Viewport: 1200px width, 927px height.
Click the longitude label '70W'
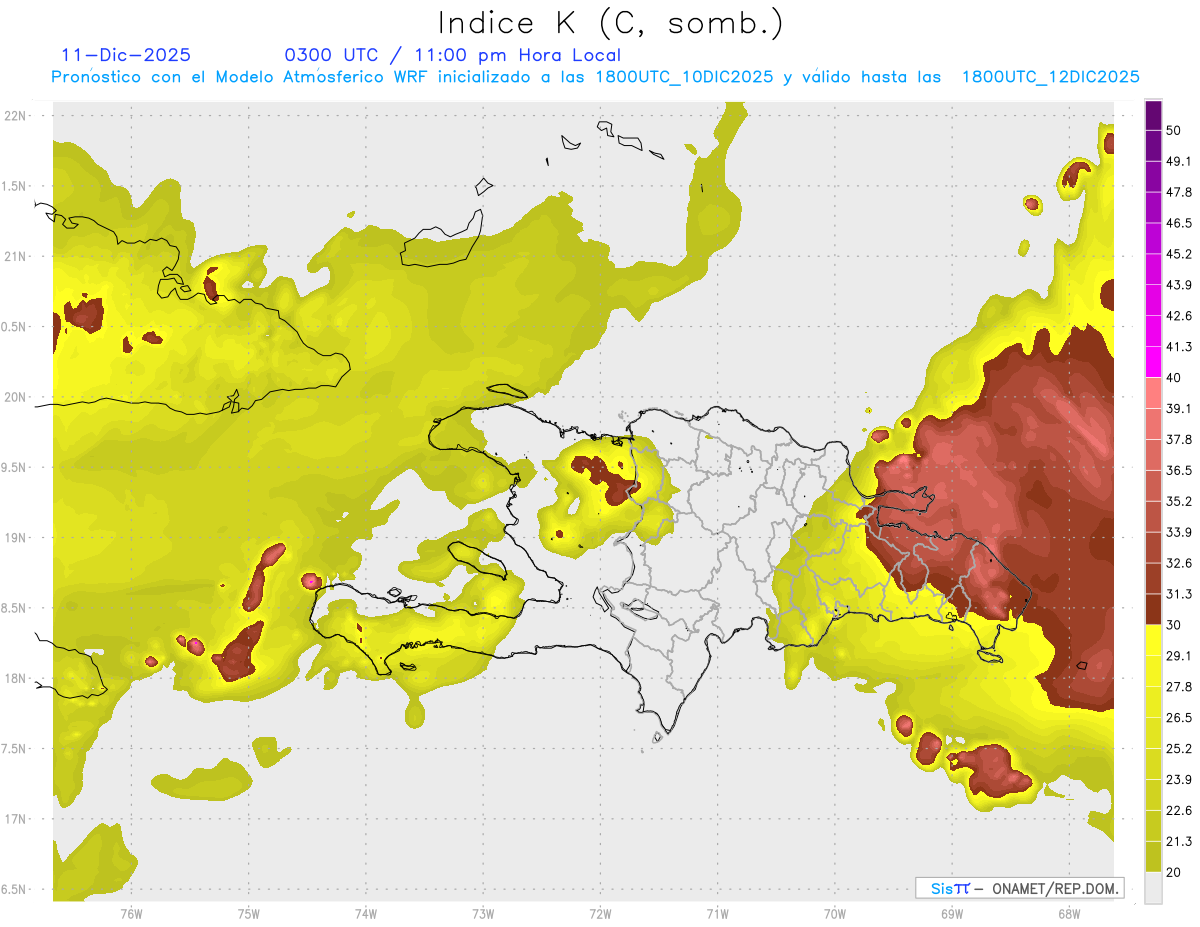coord(834,914)
